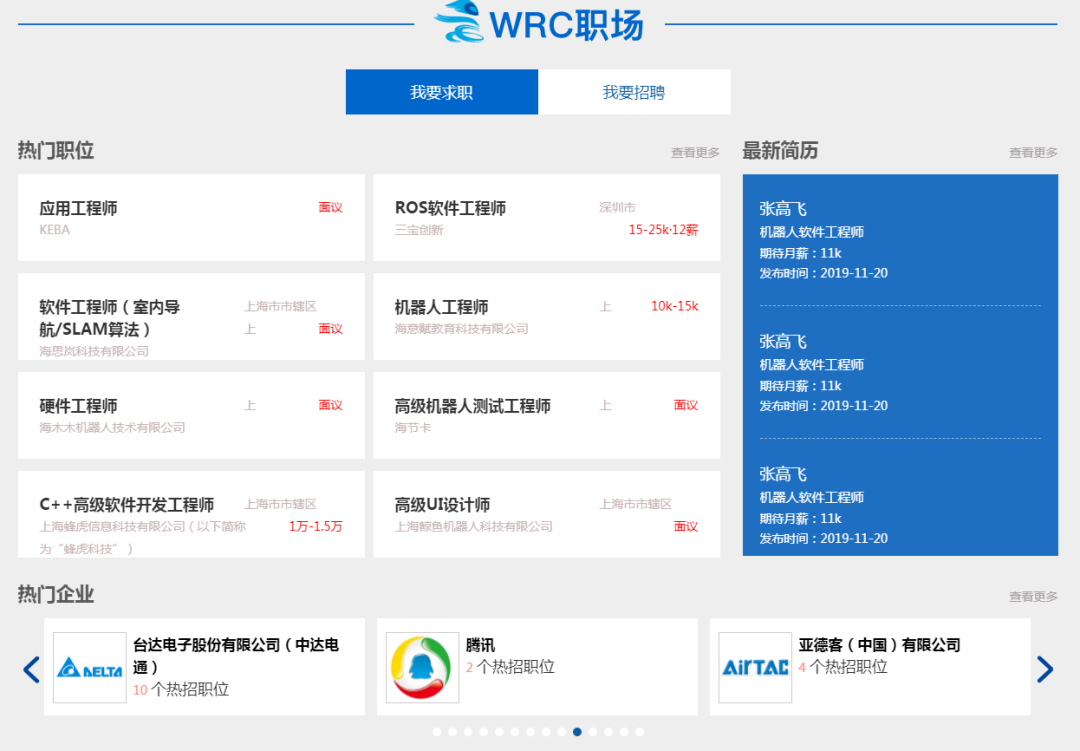The height and width of the screenshot is (751, 1080).
Task: View more in 热门职位 section
Action: point(695,153)
